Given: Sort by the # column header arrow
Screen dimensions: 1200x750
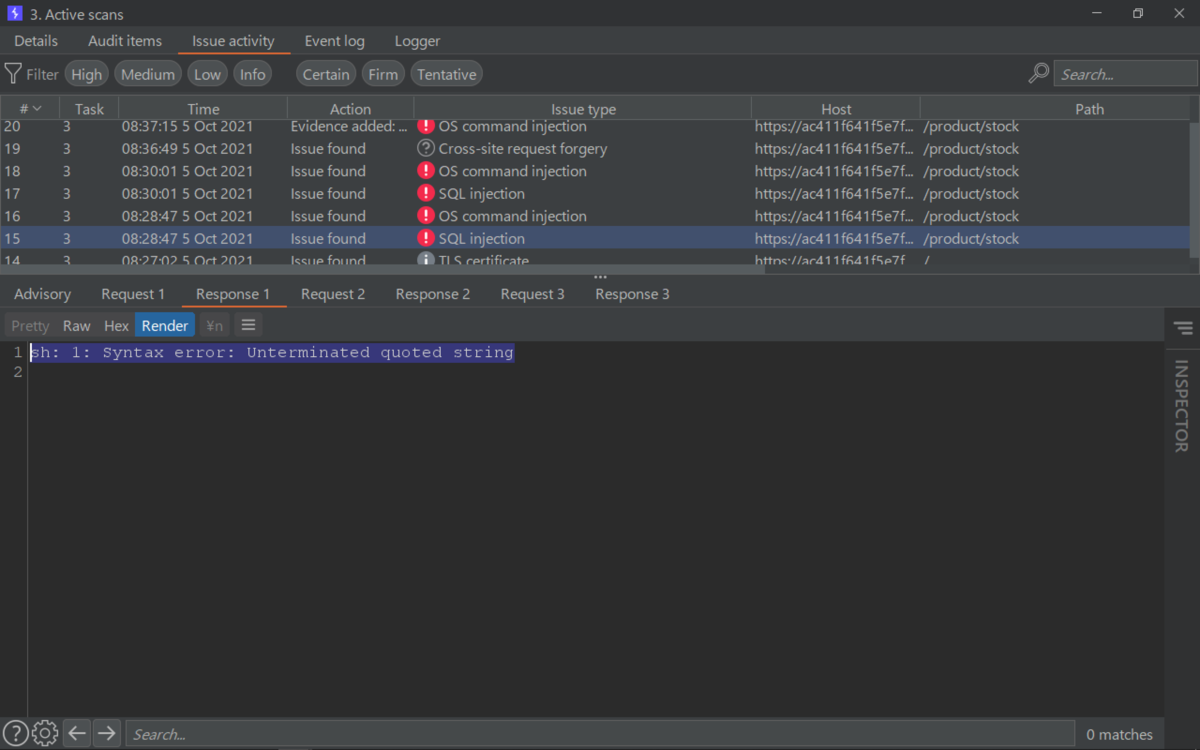Looking at the screenshot, I should (x=37, y=108).
